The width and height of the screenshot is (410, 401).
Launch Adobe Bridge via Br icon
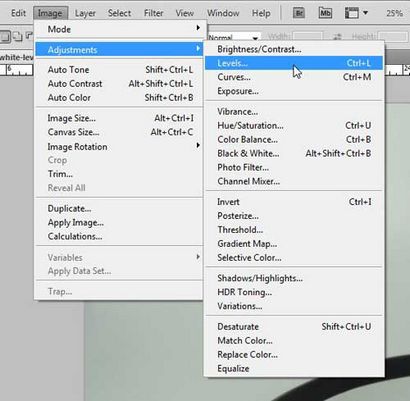[x=299, y=13]
